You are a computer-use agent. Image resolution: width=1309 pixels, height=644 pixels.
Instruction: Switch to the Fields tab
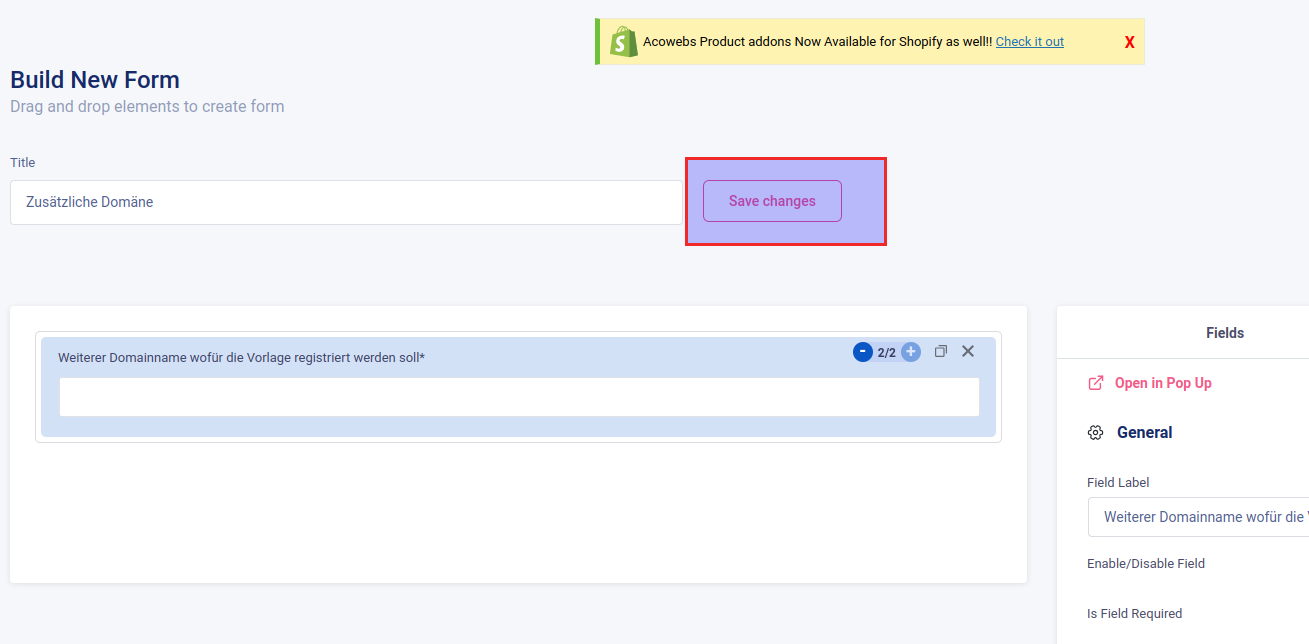coord(1224,333)
